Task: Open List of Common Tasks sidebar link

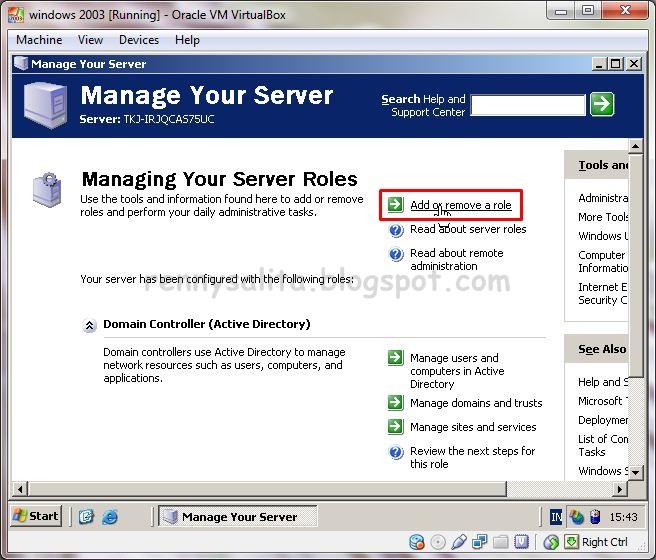Action: [603, 445]
